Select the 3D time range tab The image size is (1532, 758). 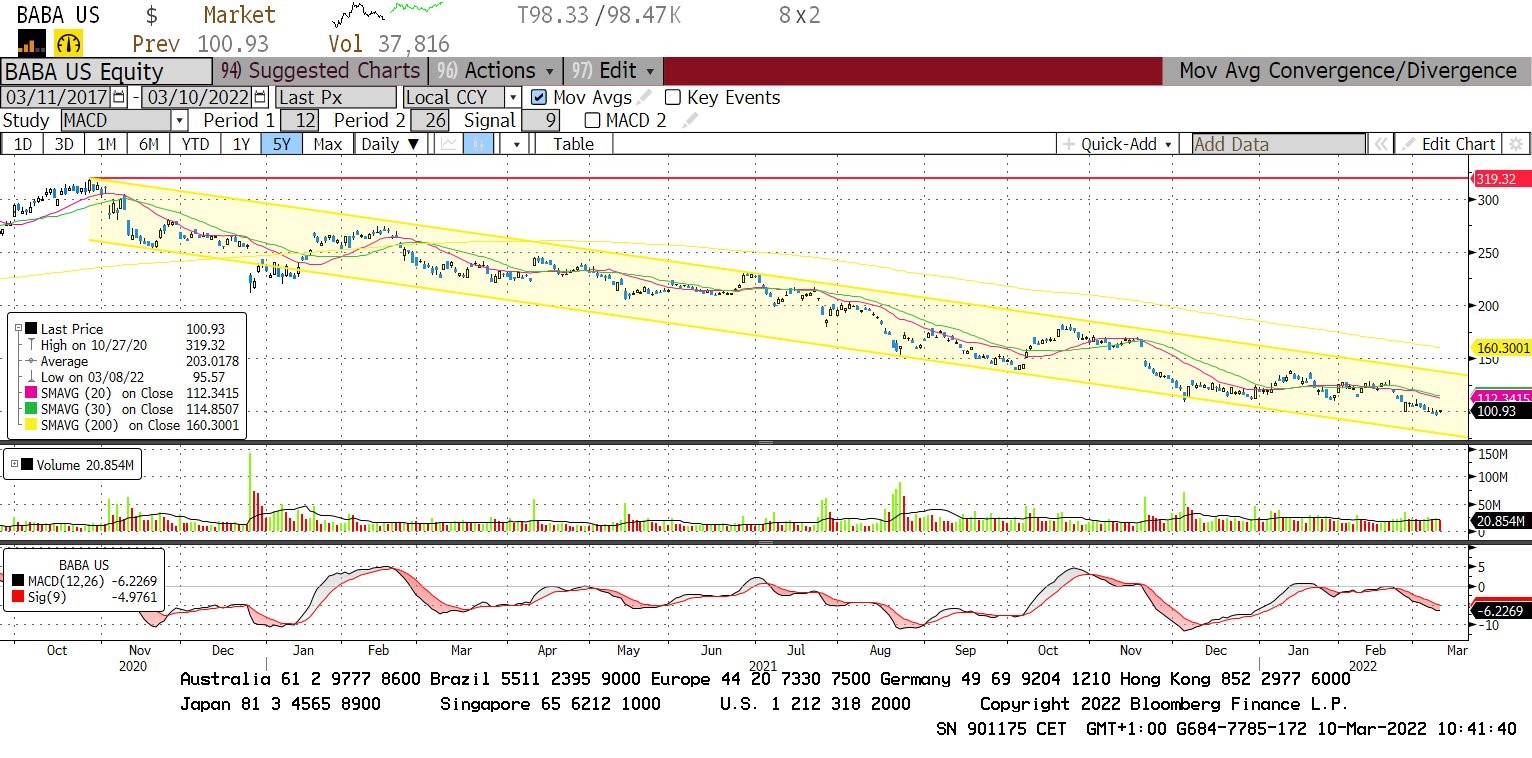[64, 144]
